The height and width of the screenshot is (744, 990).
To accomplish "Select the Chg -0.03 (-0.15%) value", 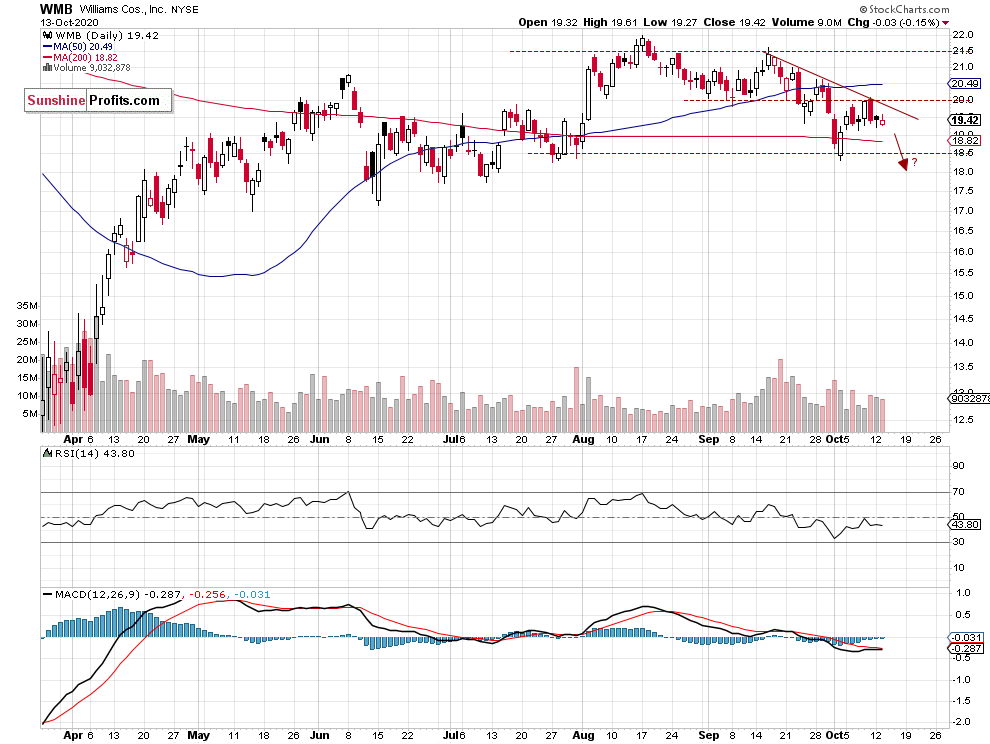I will tap(893, 22).
